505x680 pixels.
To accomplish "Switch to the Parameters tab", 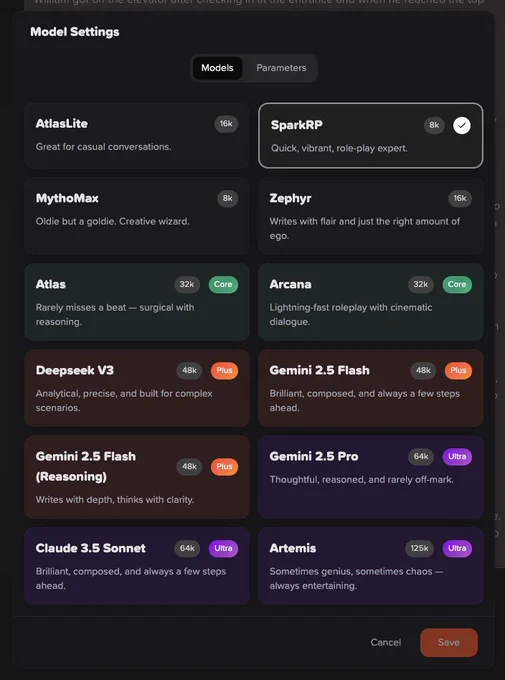I will tap(281, 68).
